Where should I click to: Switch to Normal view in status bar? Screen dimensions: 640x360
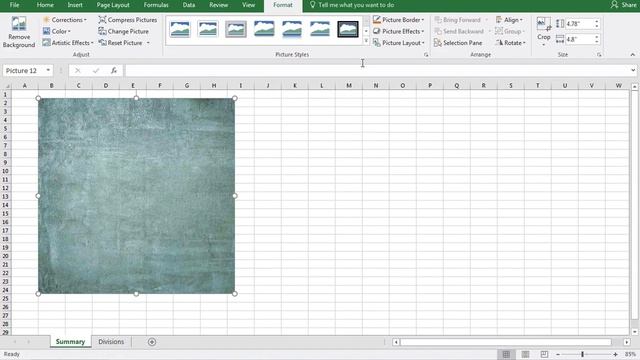click(x=506, y=354)
